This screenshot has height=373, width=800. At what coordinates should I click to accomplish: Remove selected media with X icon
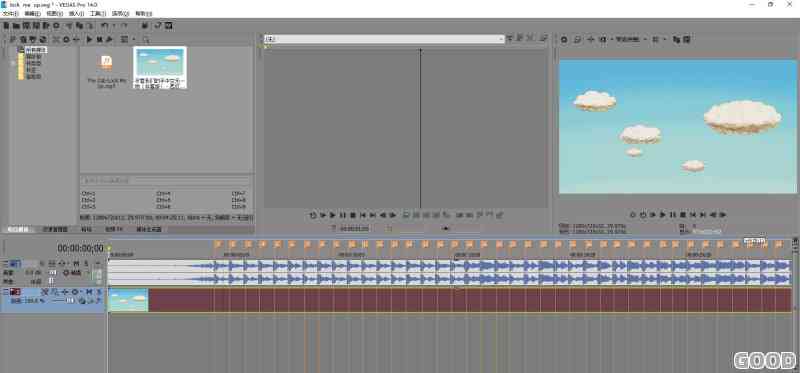[56, 39]
